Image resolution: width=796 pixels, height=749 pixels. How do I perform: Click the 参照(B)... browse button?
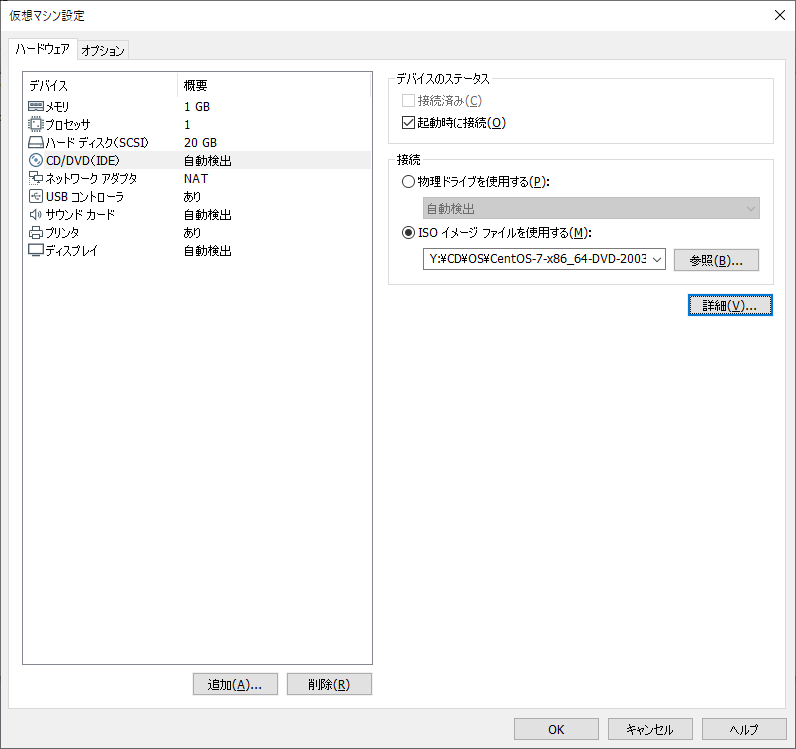click(716, 260)
